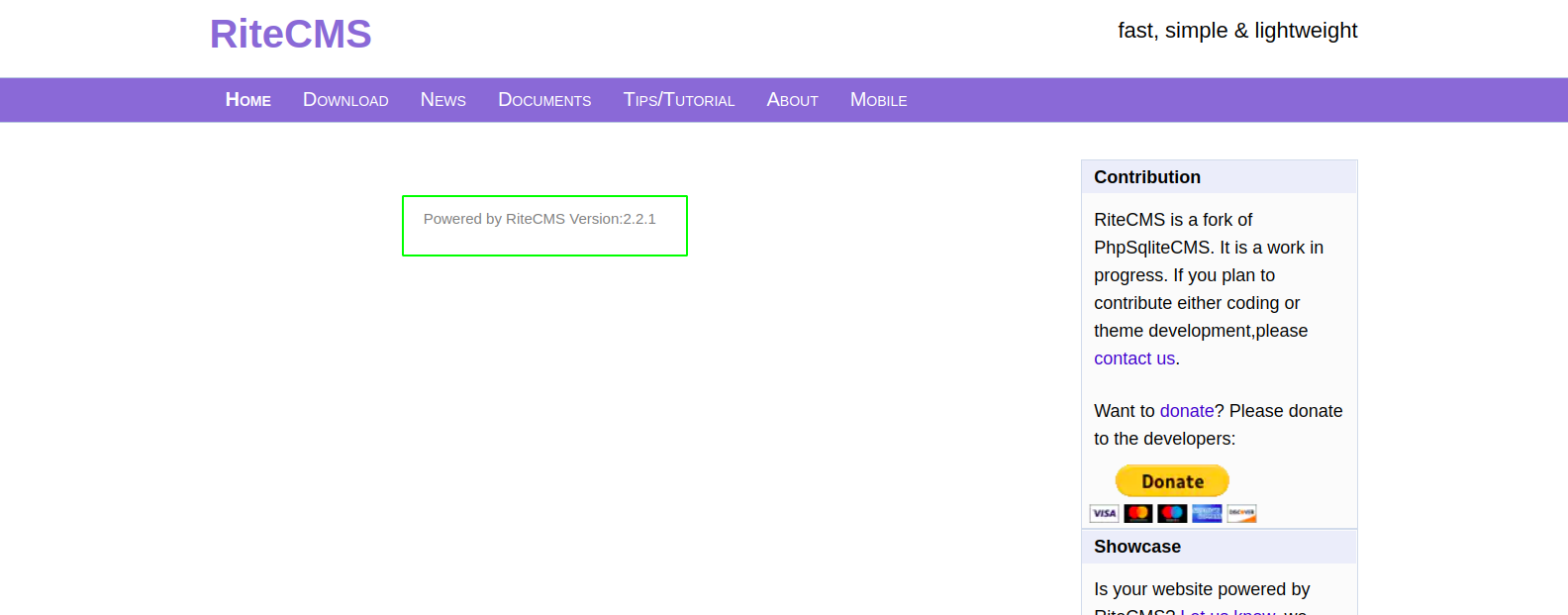1568x615 pixels.
Task: Click the Showcase sidebar heading
Action: coord(1137,547)
